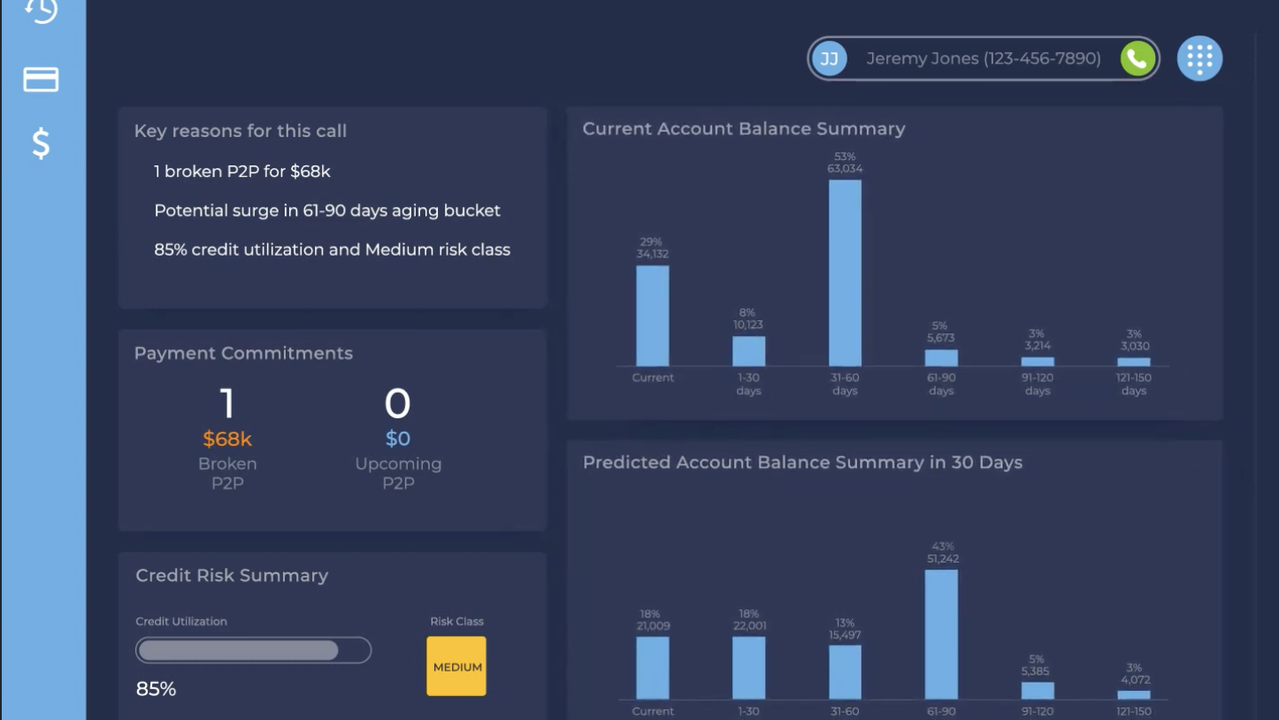The height and width of the screenshot is (720, 1279).
Task: Start the call with the green phone icon
Action: coord(1135,58)
